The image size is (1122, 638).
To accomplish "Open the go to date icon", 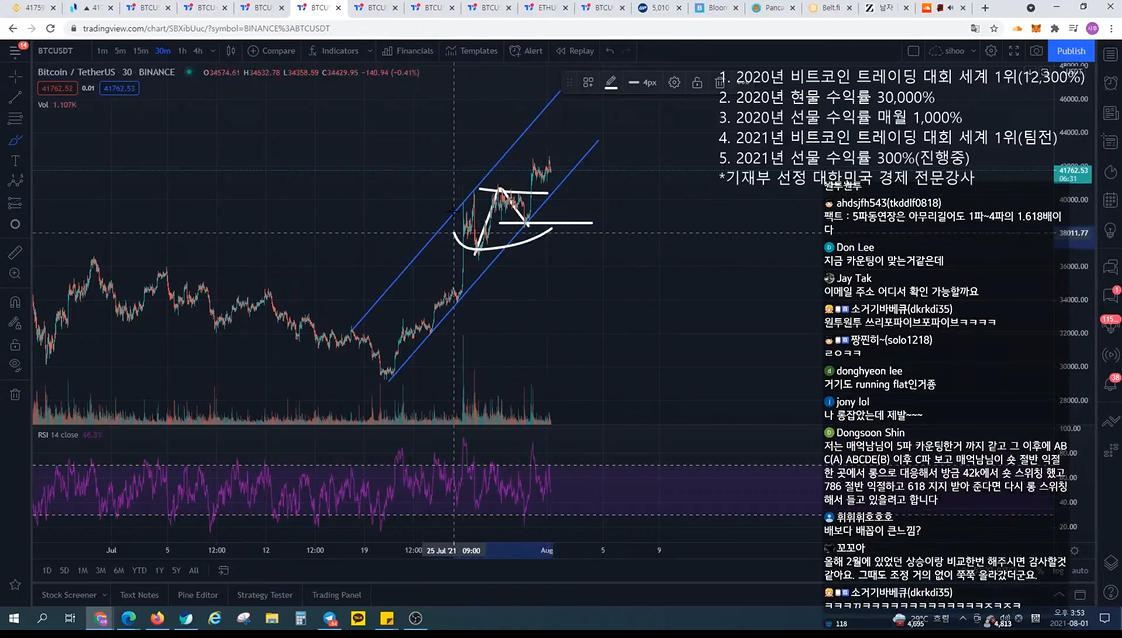I will click(223, 570).
